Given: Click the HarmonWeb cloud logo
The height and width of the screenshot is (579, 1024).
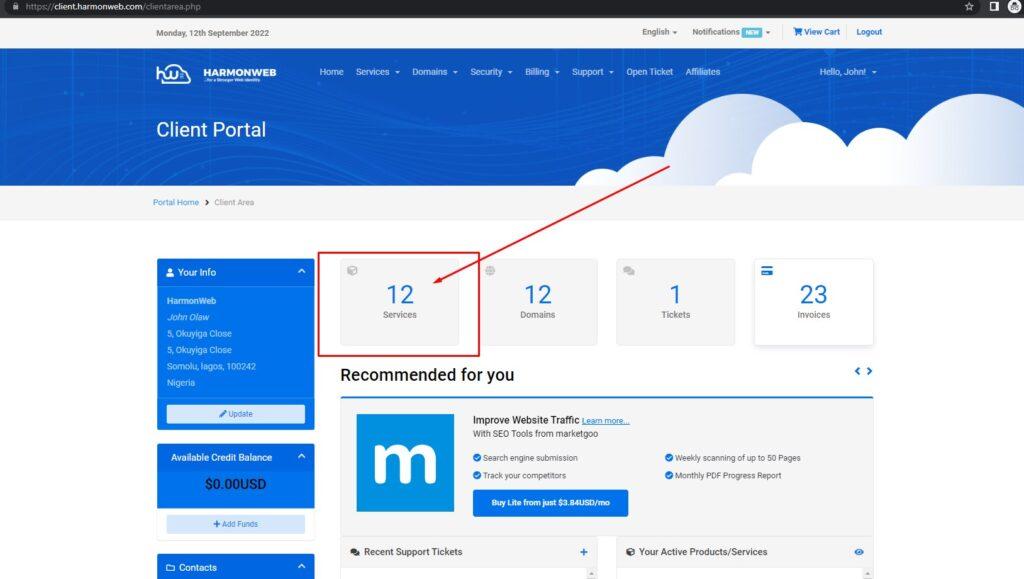Looking at the screenshot, I should click(x=173, y=73).
